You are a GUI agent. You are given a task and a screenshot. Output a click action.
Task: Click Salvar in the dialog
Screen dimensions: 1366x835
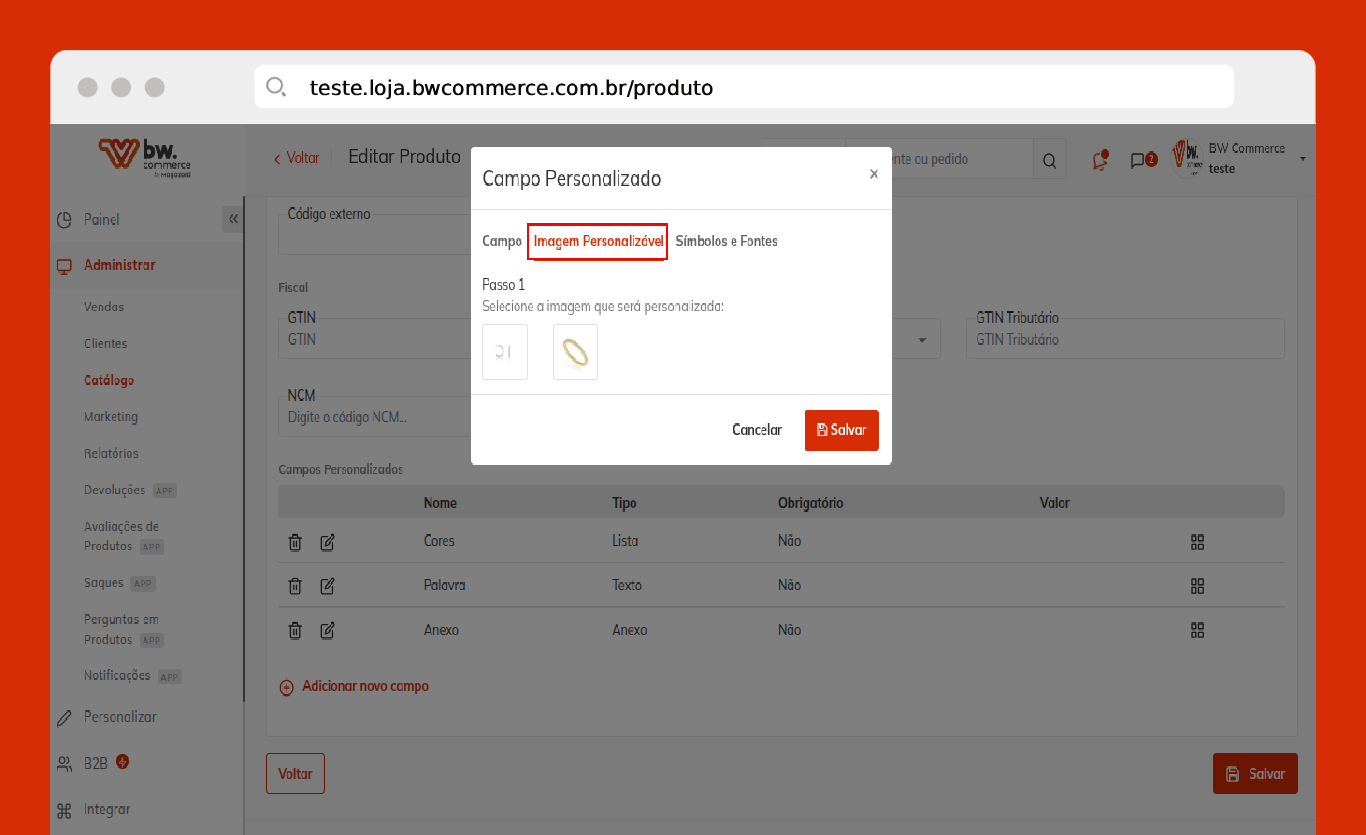841,430
